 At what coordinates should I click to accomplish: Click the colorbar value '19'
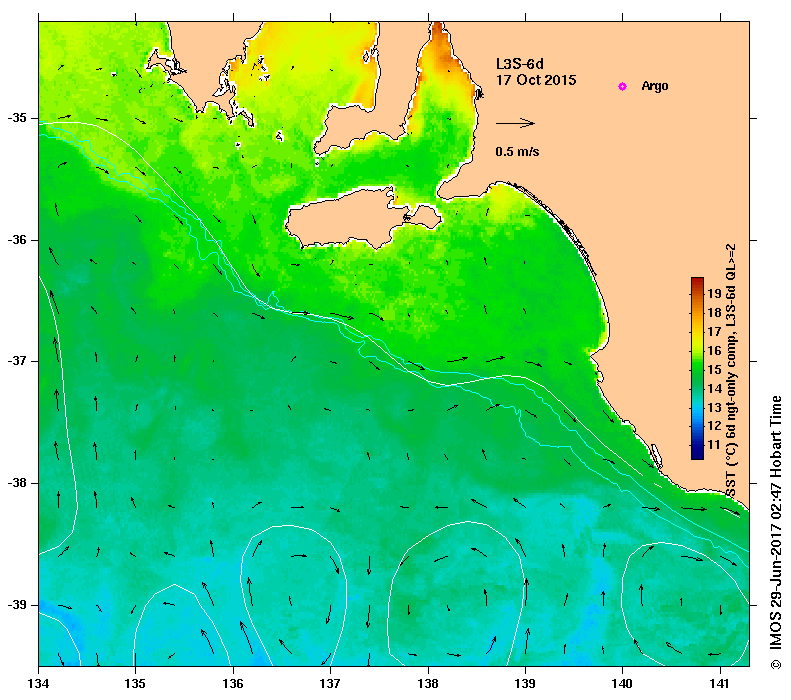714,294
